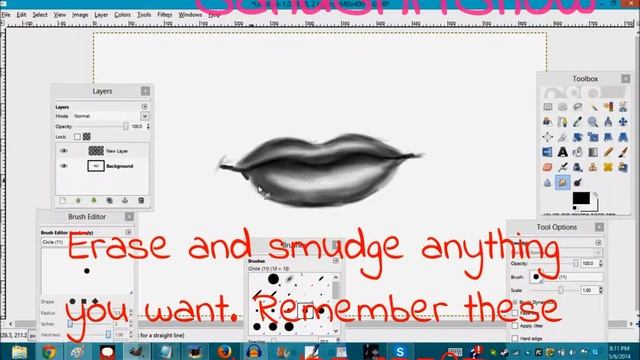Hide the Background layer
Image resolution: width=640 pixels, height=360 pixels.
click(64, 166)
